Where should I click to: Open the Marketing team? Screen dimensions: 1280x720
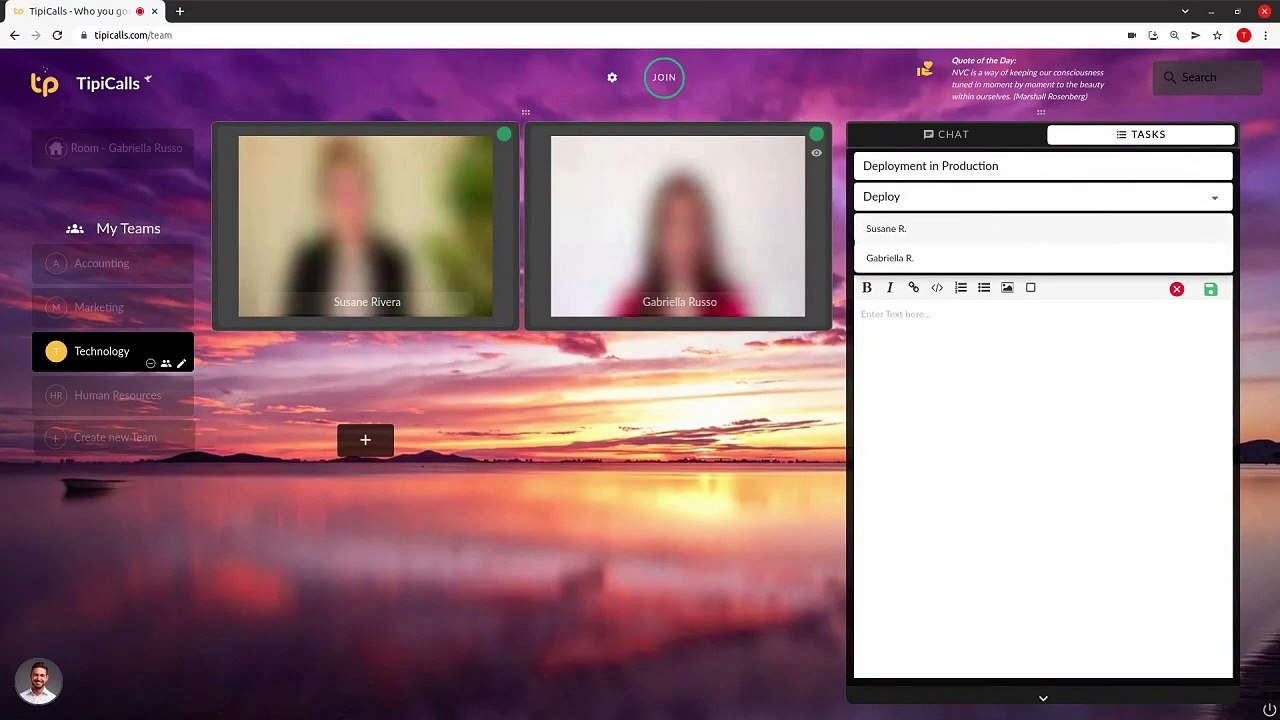click(x=113, y=307)
